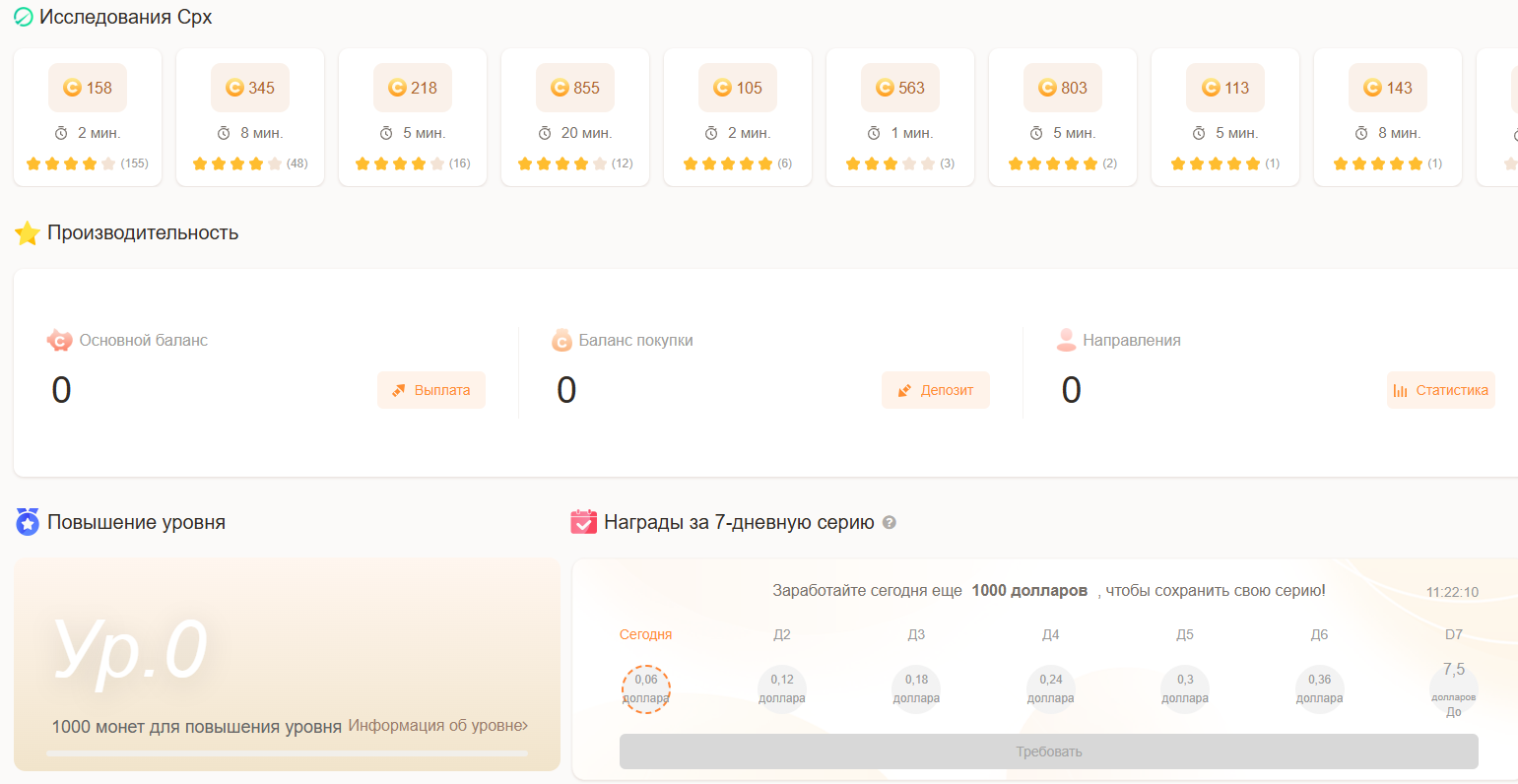1518x784 pixels.
Task: Click the 8 мин. duration on 345 card
Action: pos(261,133)
